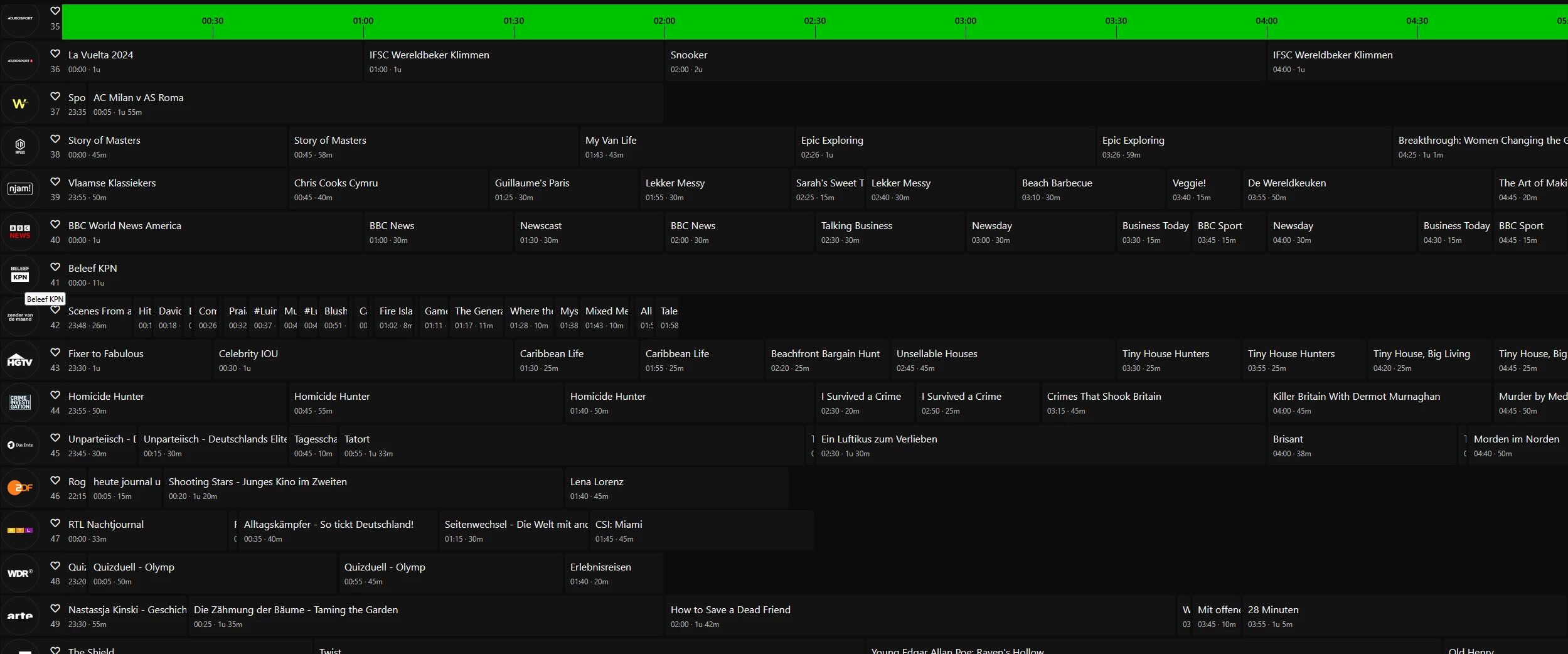Open Talking Business at 02:30
The width and height of the screenshot is (1568, 654).
click(890, 232)
